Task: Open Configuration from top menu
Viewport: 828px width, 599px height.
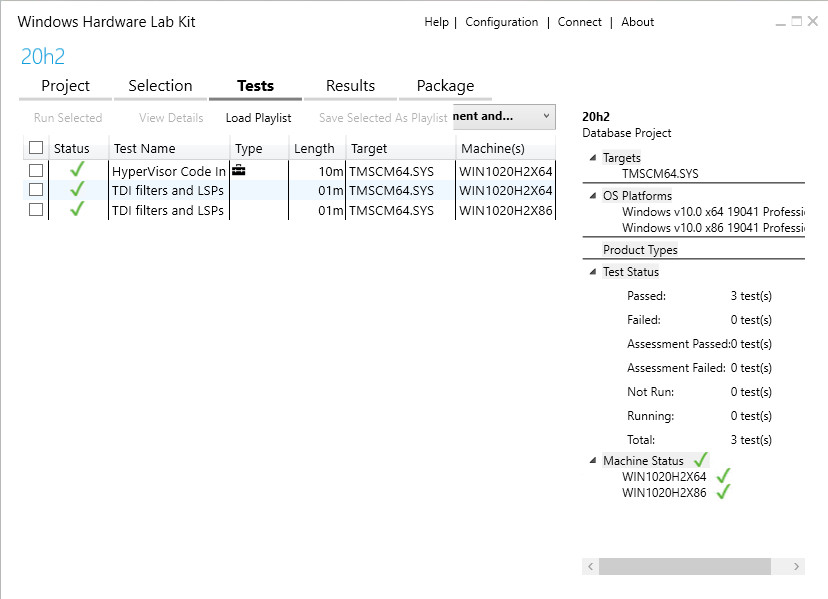Action: pos(502,22)
